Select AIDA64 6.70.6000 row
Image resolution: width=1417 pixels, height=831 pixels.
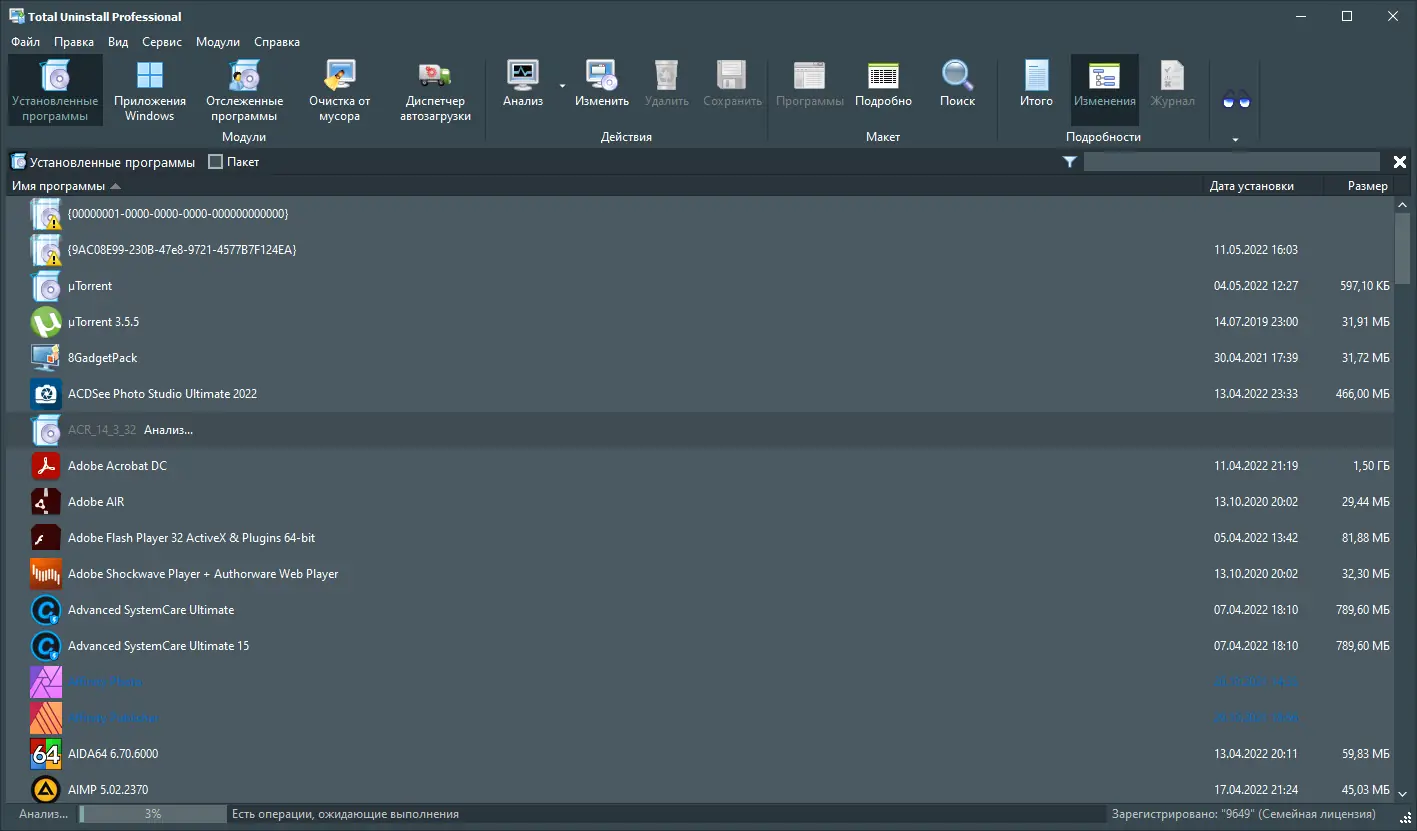pos(700,754)
